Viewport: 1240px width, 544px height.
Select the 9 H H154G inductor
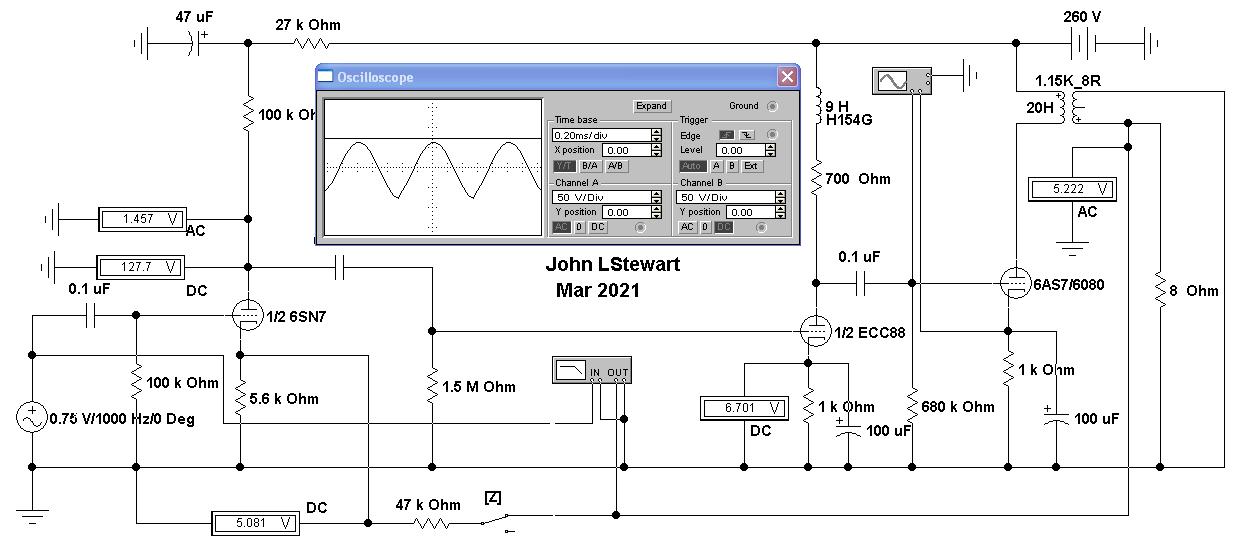816,105
